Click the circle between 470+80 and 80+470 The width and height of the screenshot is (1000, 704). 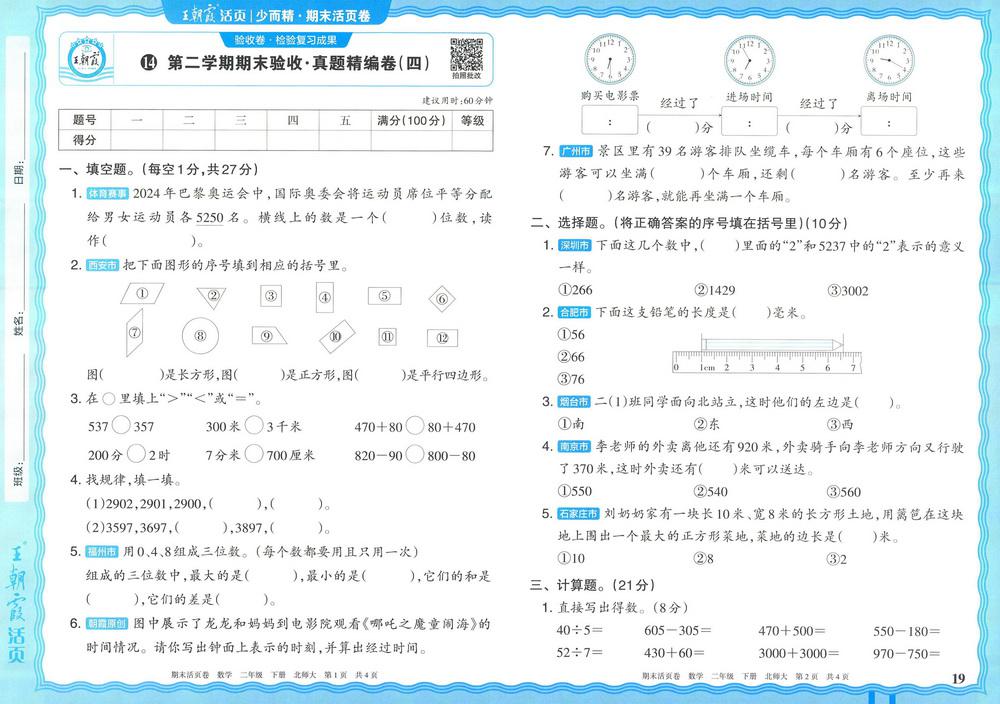point(415,425)
